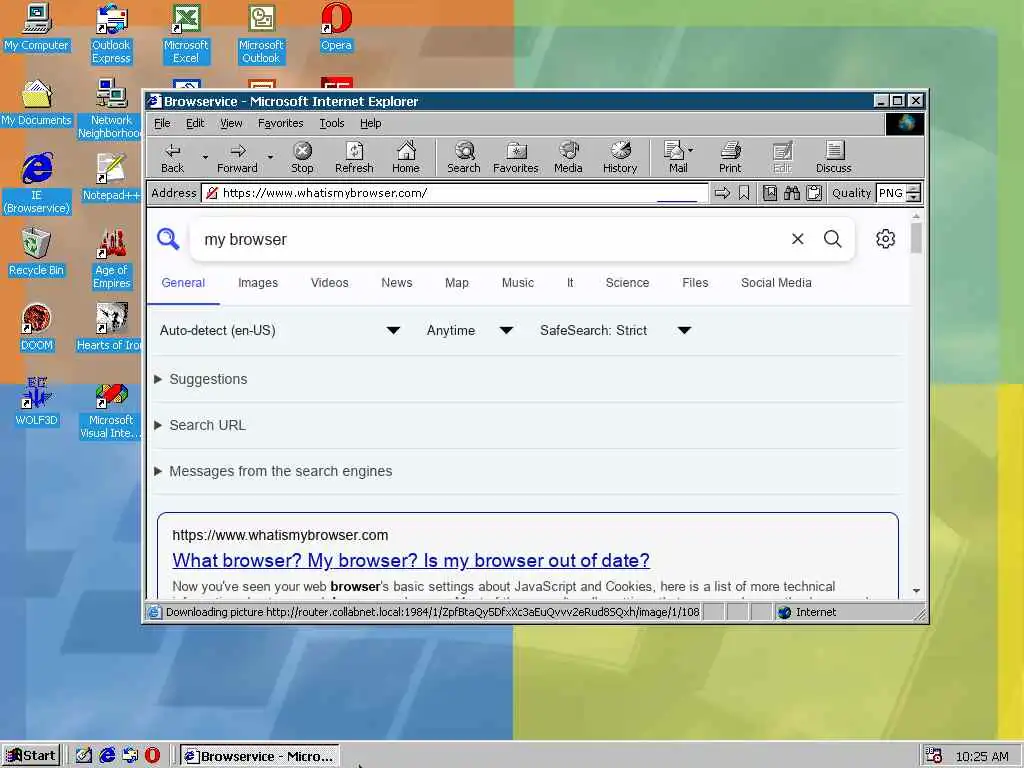Image resolution: width=1024 pixels, height=768 pixels.
Task: Open the File menu
Action: point(162,123)
